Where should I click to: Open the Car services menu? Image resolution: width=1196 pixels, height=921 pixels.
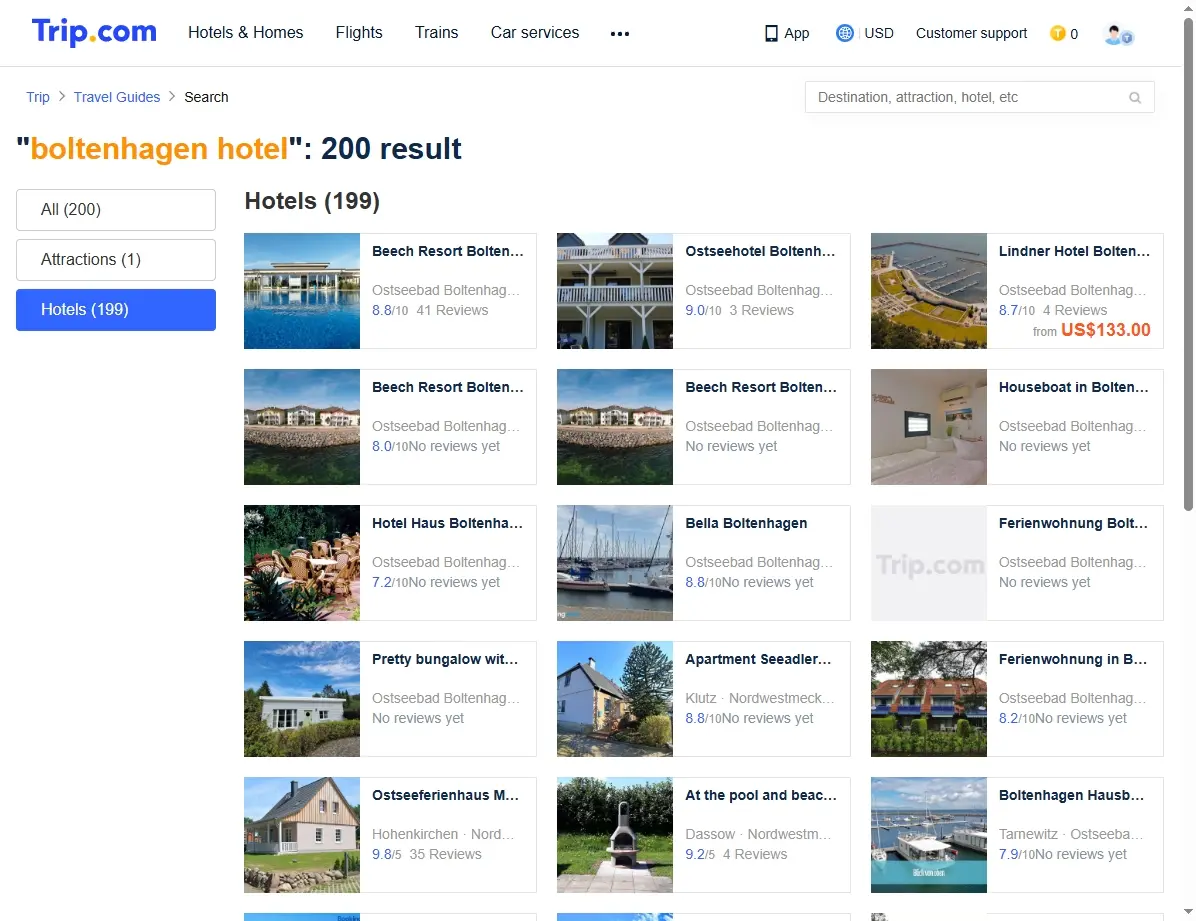(535, 33)
